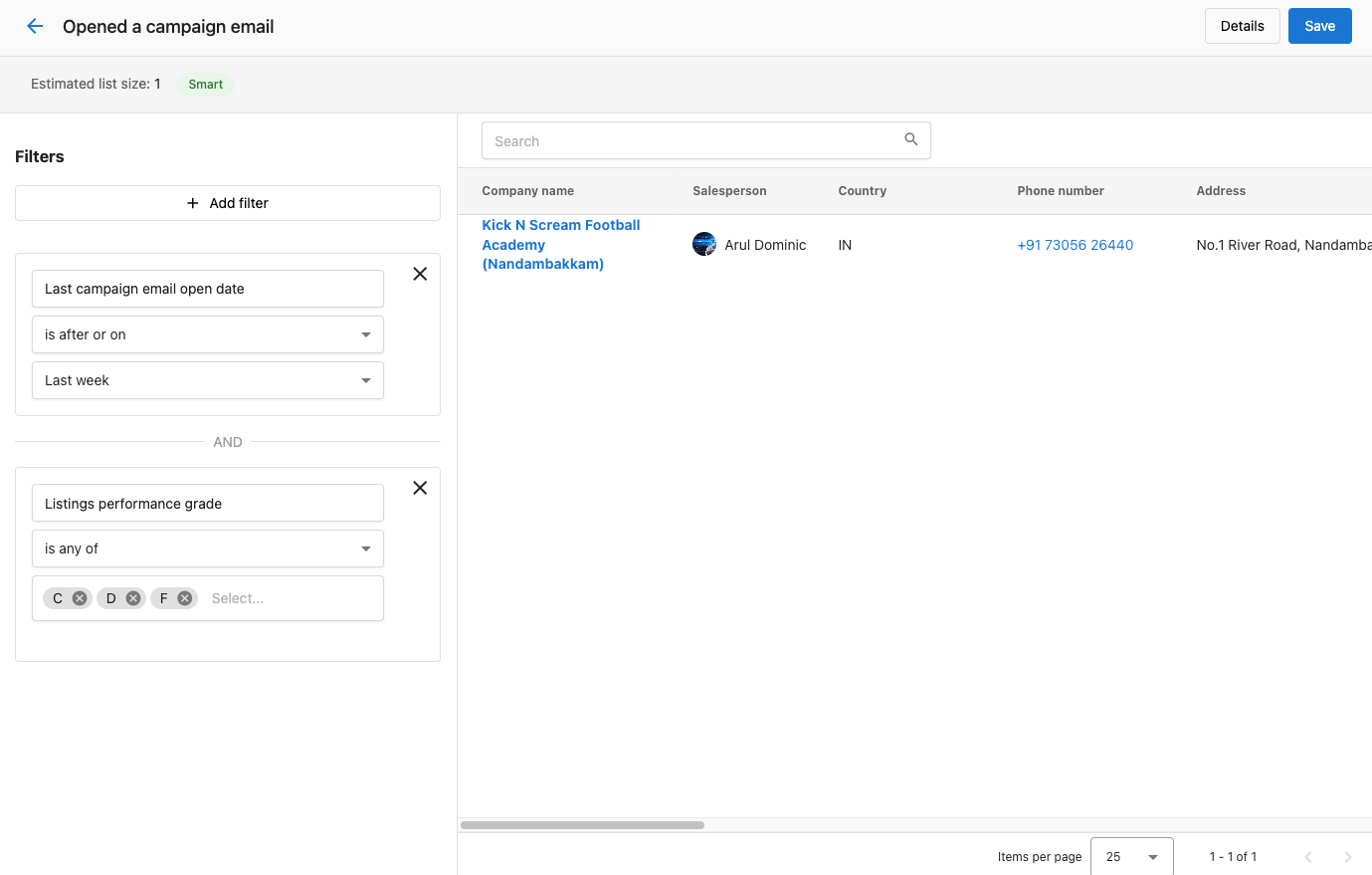Click the horizontal table scrollbar

(x=582, y=825)
